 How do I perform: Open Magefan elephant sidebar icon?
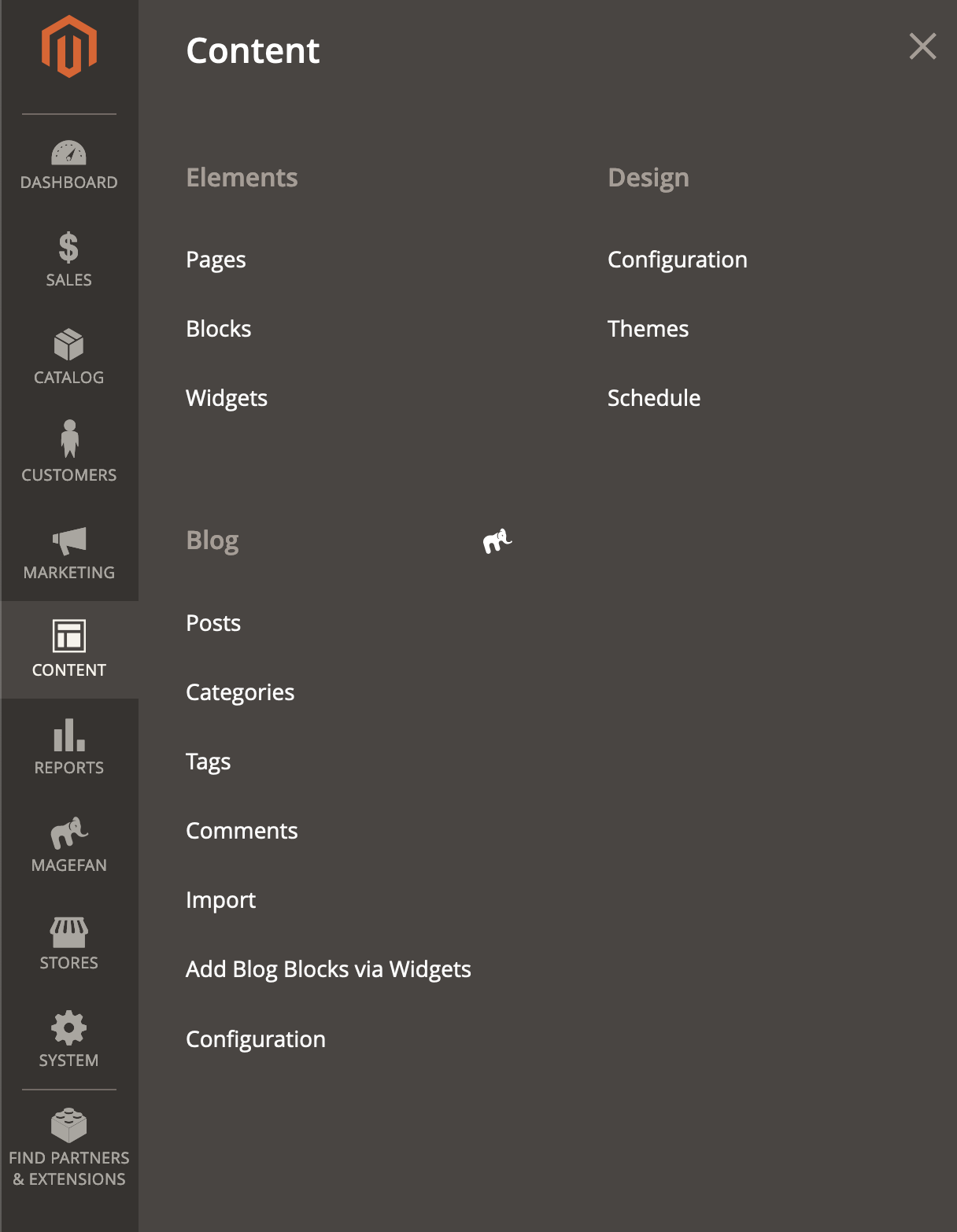click(69, 833)
